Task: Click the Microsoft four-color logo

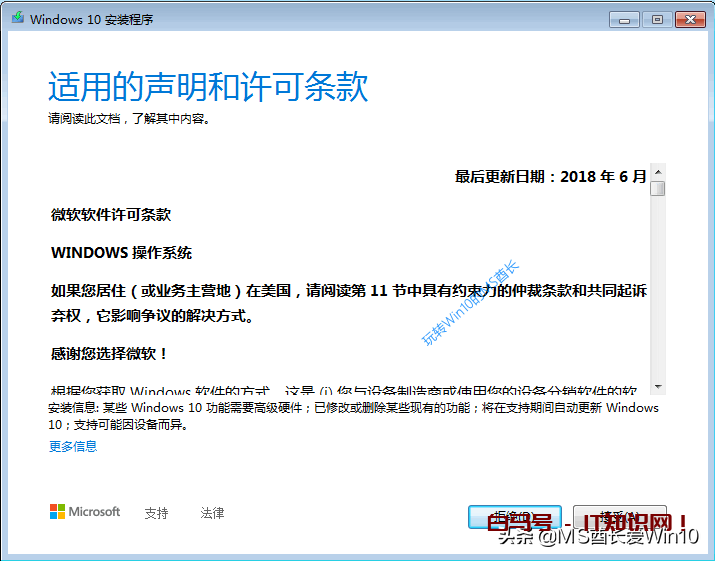Action: point(58,512)
